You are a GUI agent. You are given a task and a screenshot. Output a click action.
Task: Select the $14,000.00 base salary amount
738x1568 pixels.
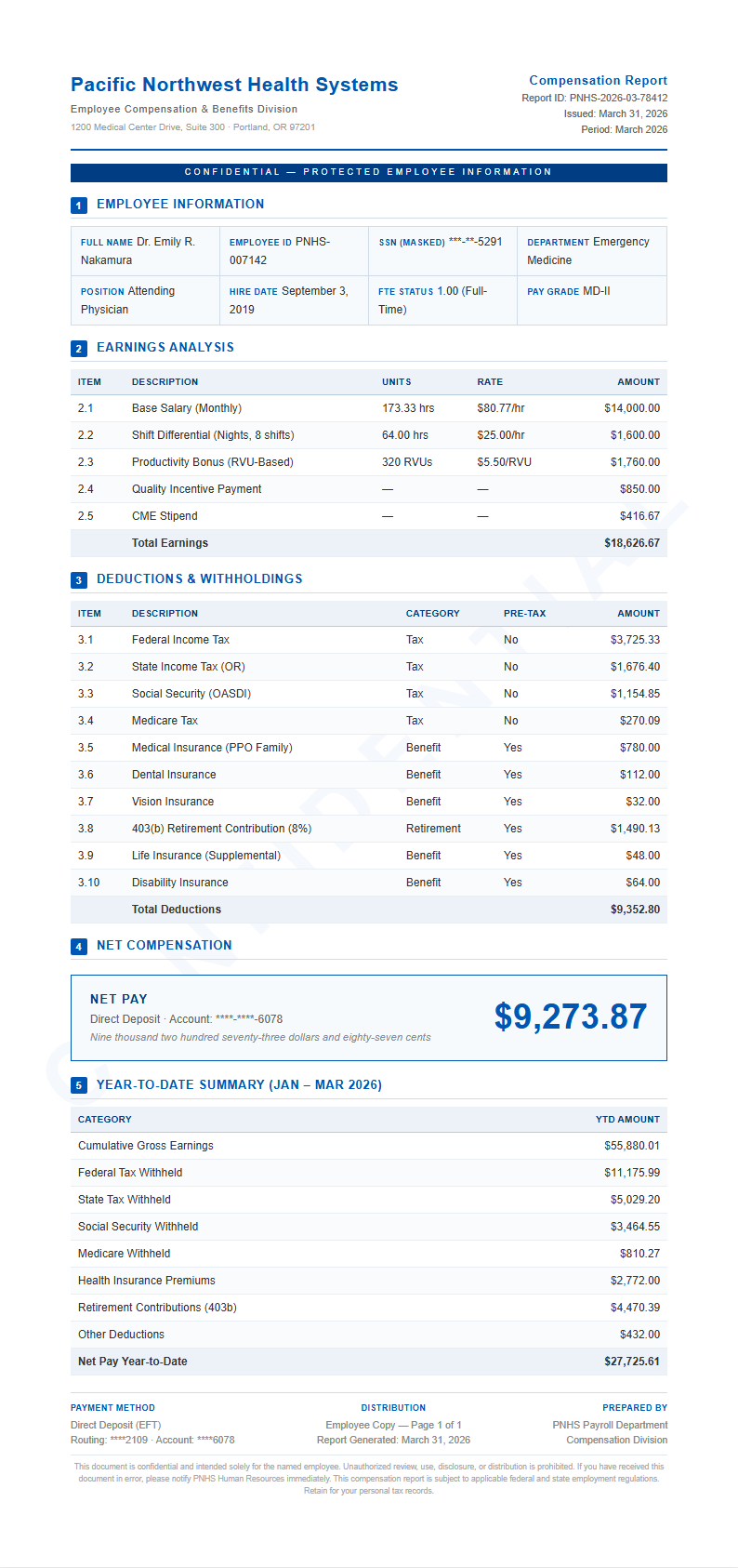(632, 408)
